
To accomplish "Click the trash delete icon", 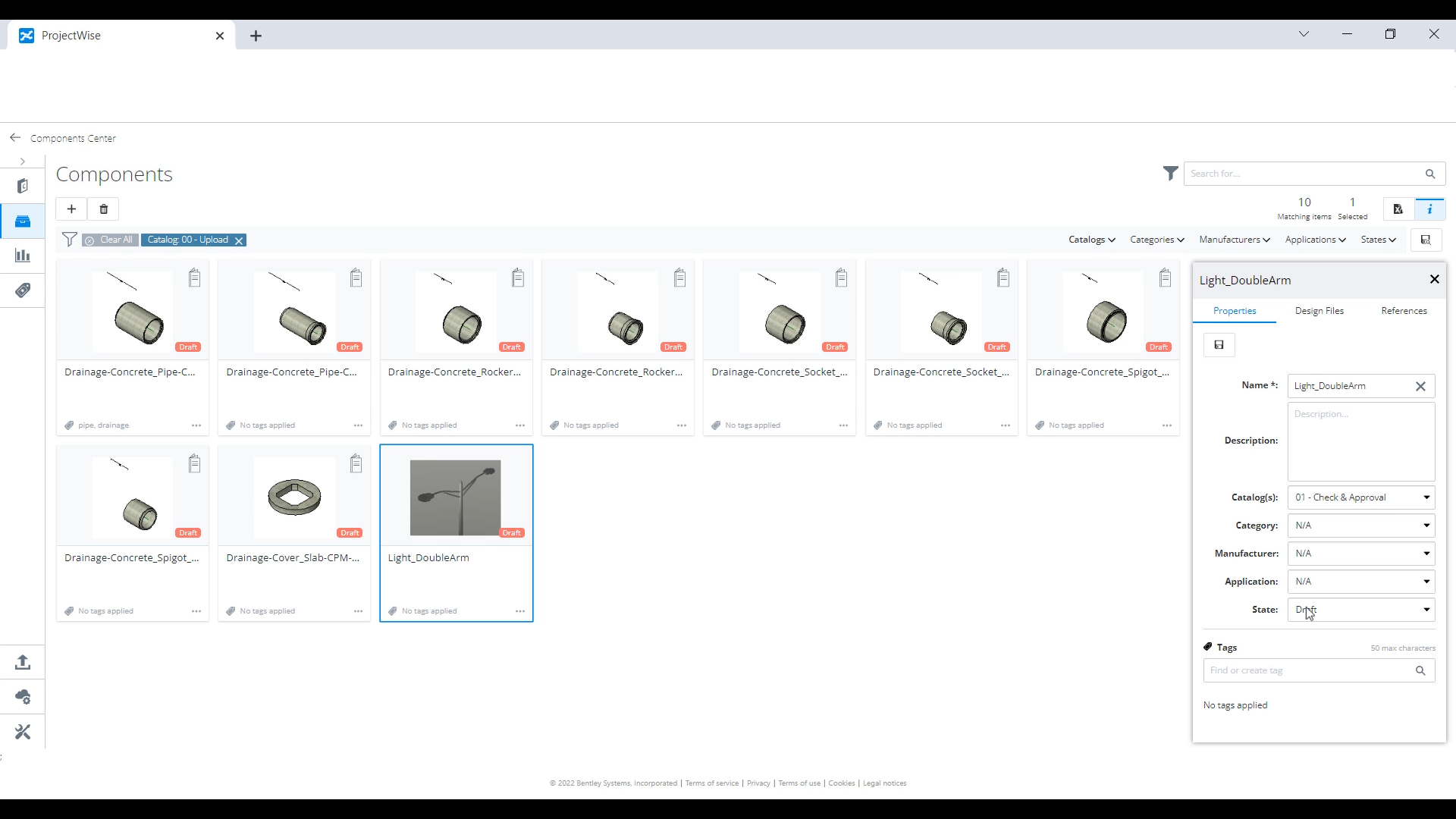I will click(x=104, y=209).
